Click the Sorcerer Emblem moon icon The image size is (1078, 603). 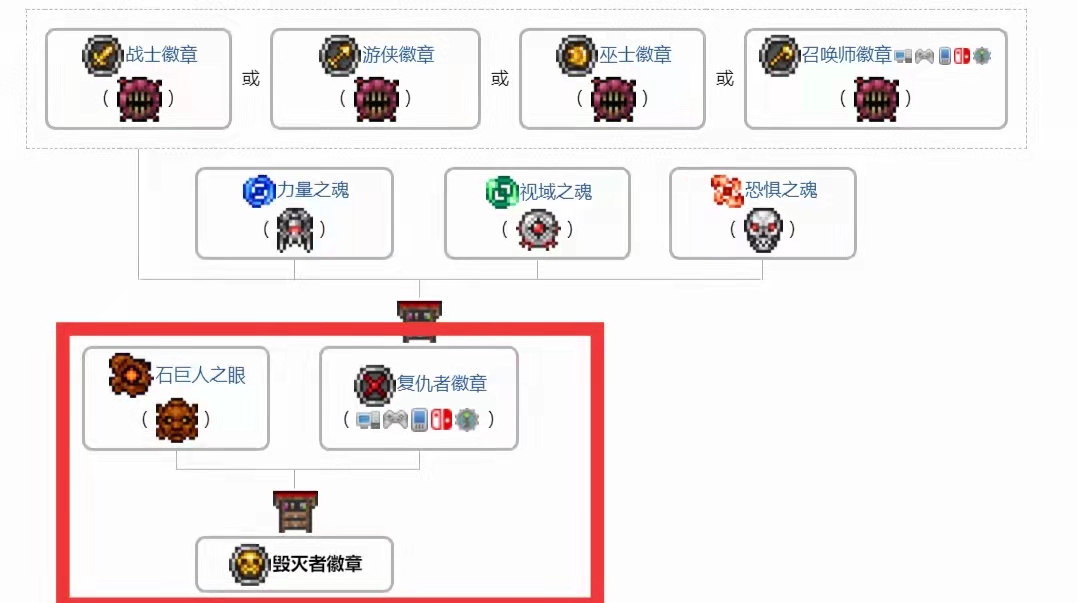point(576,55)
